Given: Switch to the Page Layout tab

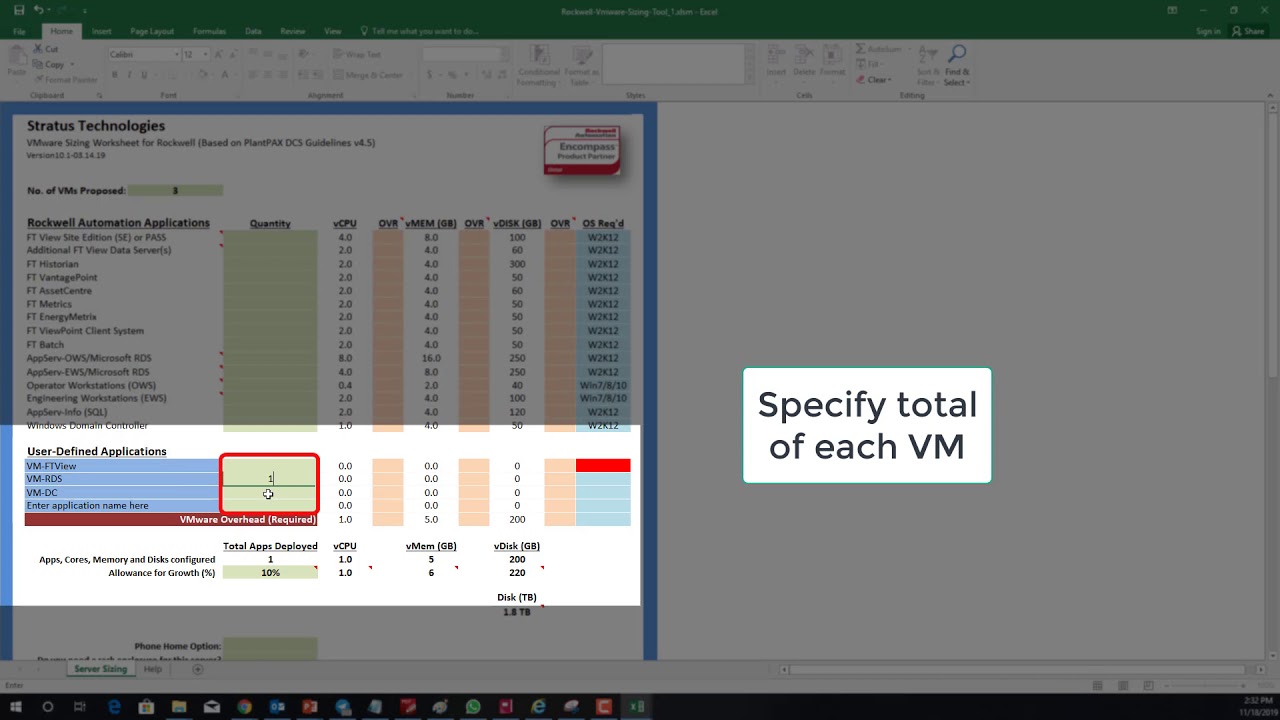Looking at the screenshot, I should pyautogui.click(x=152, y=31).
